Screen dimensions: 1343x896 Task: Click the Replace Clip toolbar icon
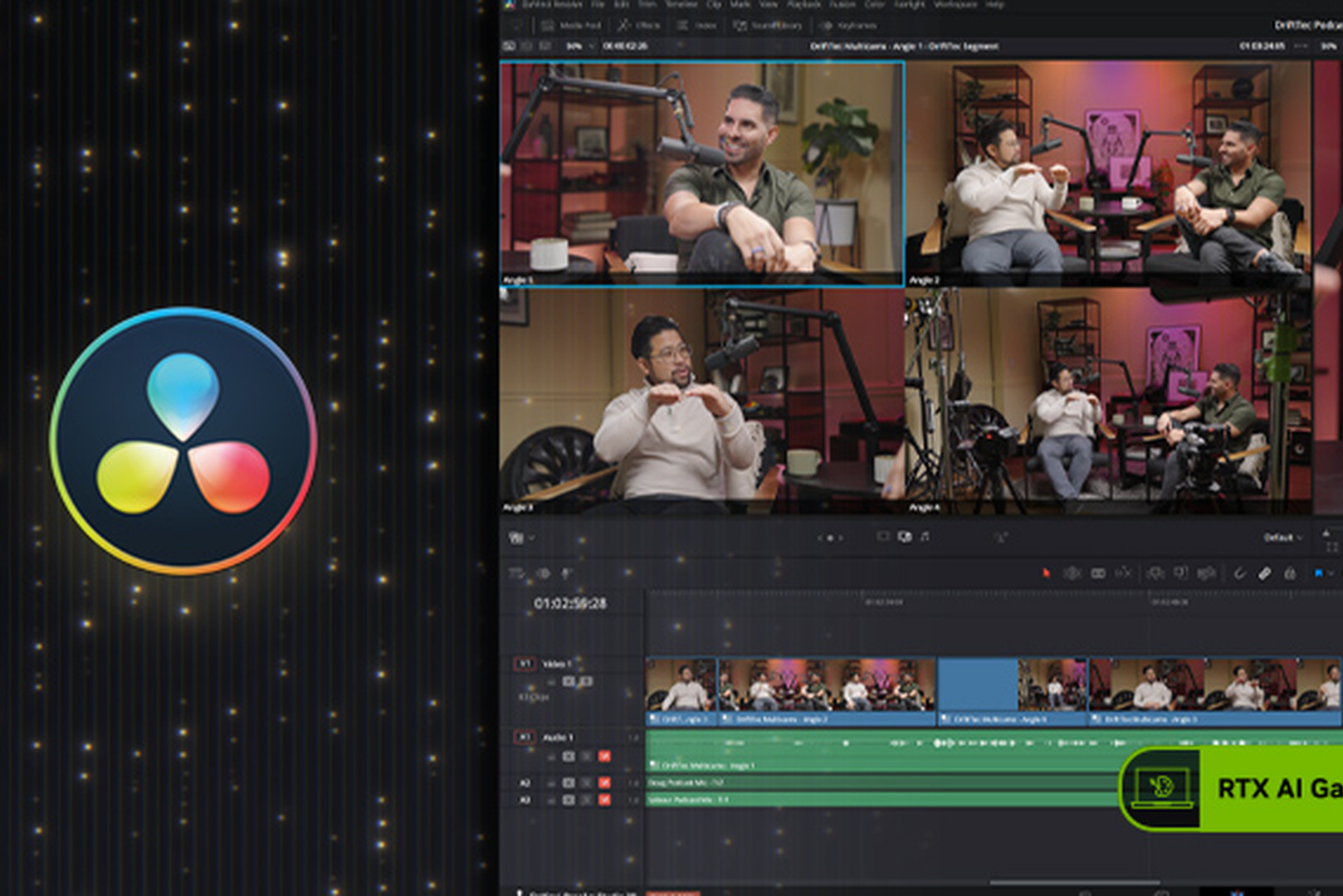coord(1206,573)
